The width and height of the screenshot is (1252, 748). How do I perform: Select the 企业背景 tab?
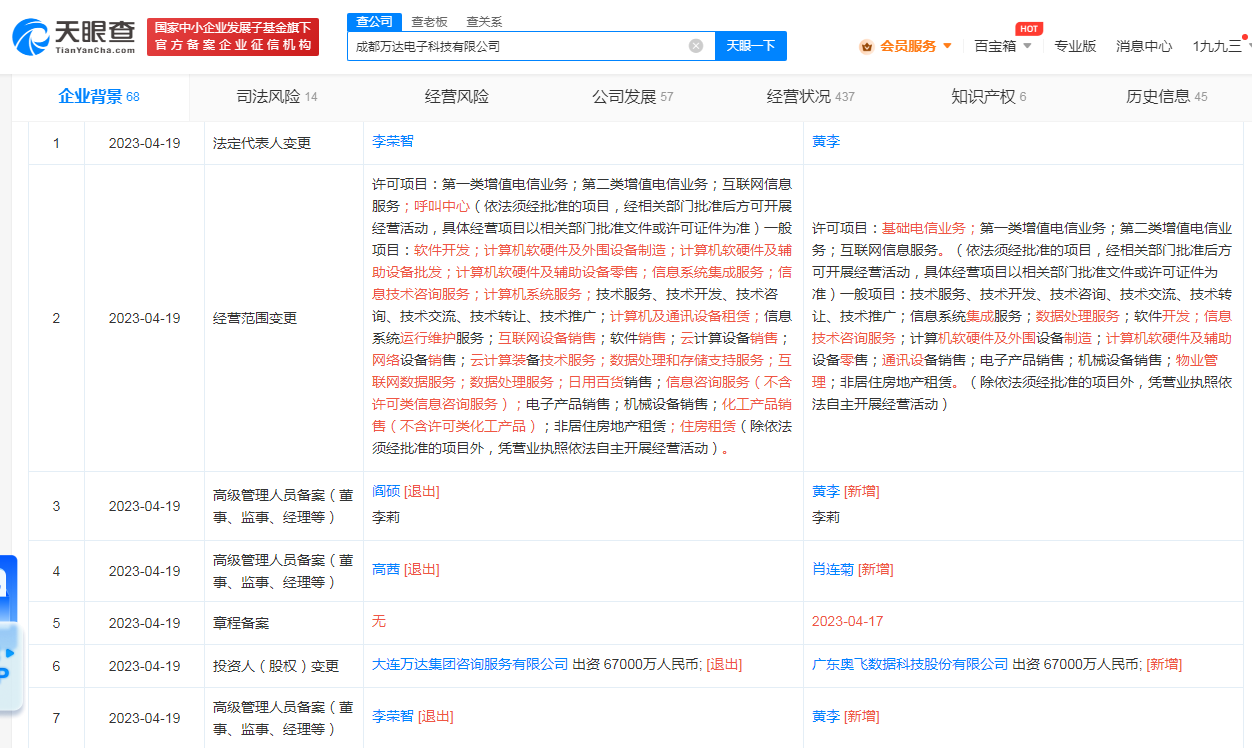tap(99, 97)
